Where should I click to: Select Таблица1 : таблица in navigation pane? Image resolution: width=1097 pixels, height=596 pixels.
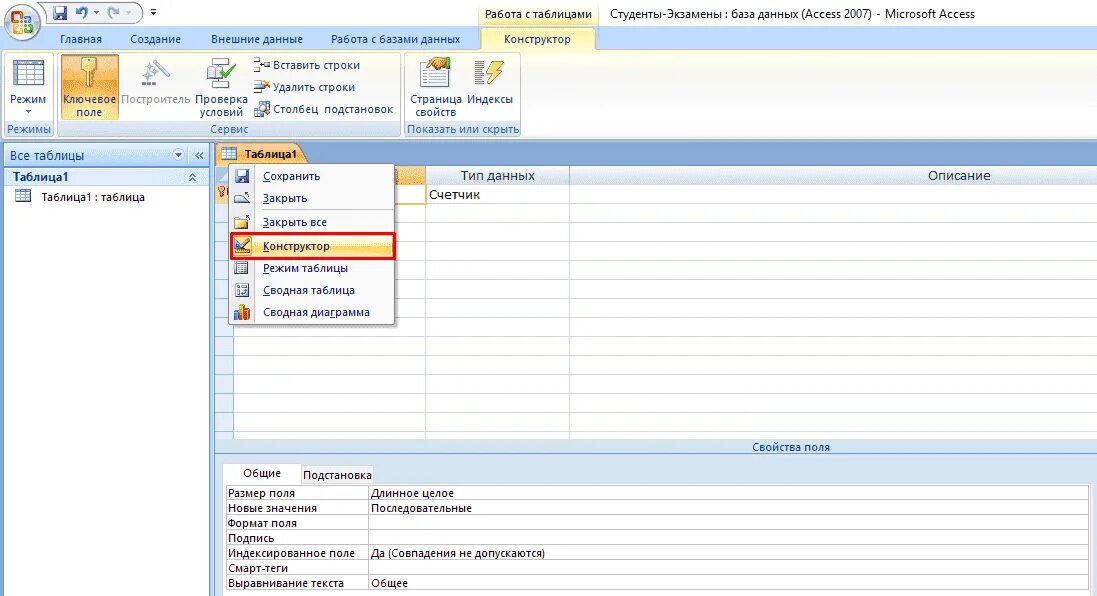92,197
